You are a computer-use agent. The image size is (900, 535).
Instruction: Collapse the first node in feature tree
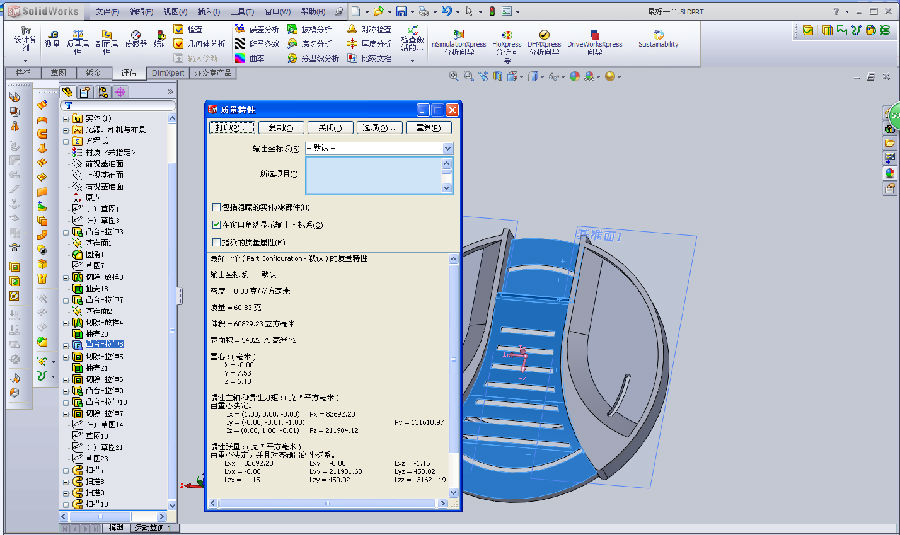coord(66,119)
